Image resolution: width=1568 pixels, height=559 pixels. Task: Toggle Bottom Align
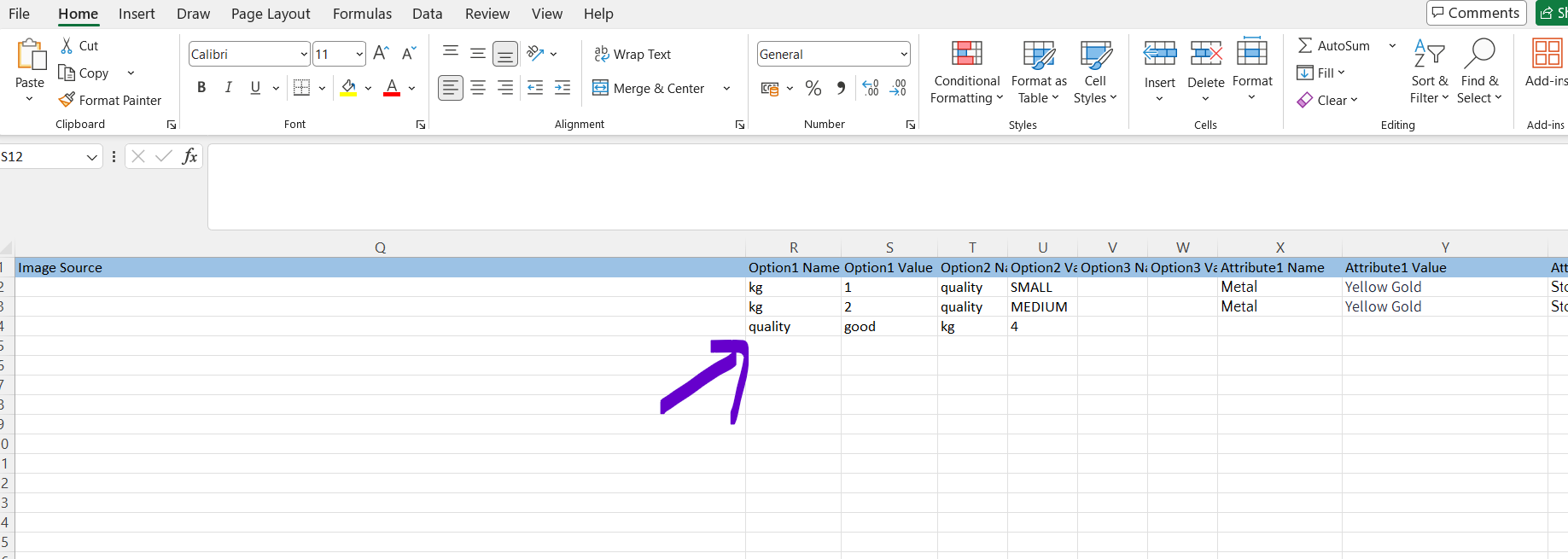pyautogui.click(x=505, y=54)
